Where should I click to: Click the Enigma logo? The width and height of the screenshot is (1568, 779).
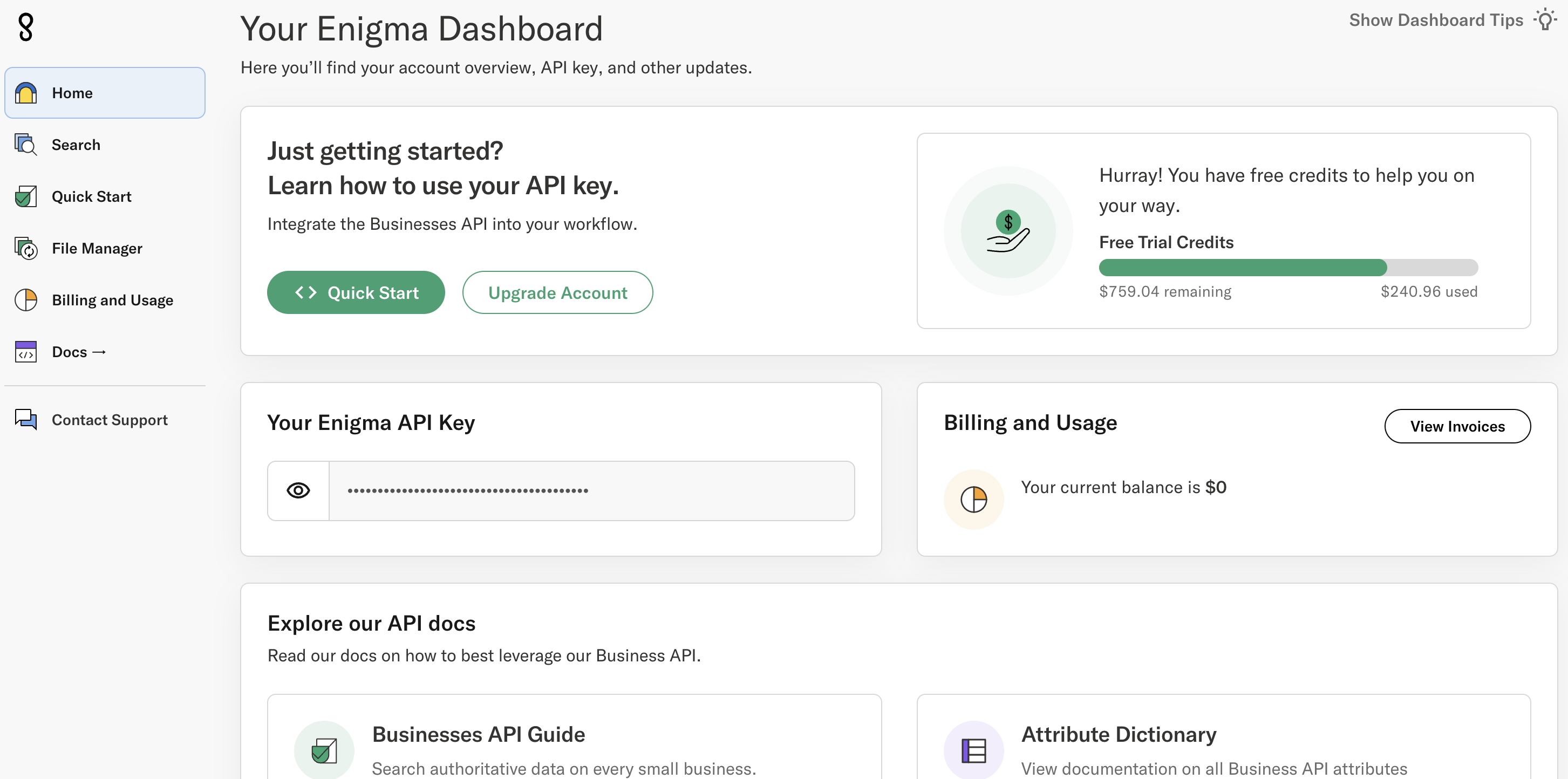coord(25,27)
